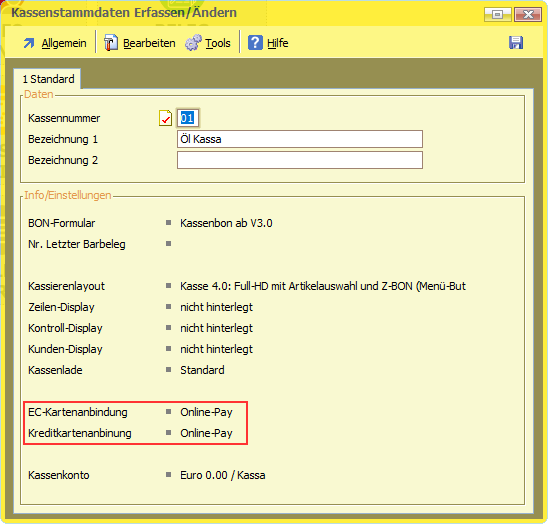This screenshot has height=524, width=548.
Task: Click the Allgemein arrow icon
Action: [29, 43]
